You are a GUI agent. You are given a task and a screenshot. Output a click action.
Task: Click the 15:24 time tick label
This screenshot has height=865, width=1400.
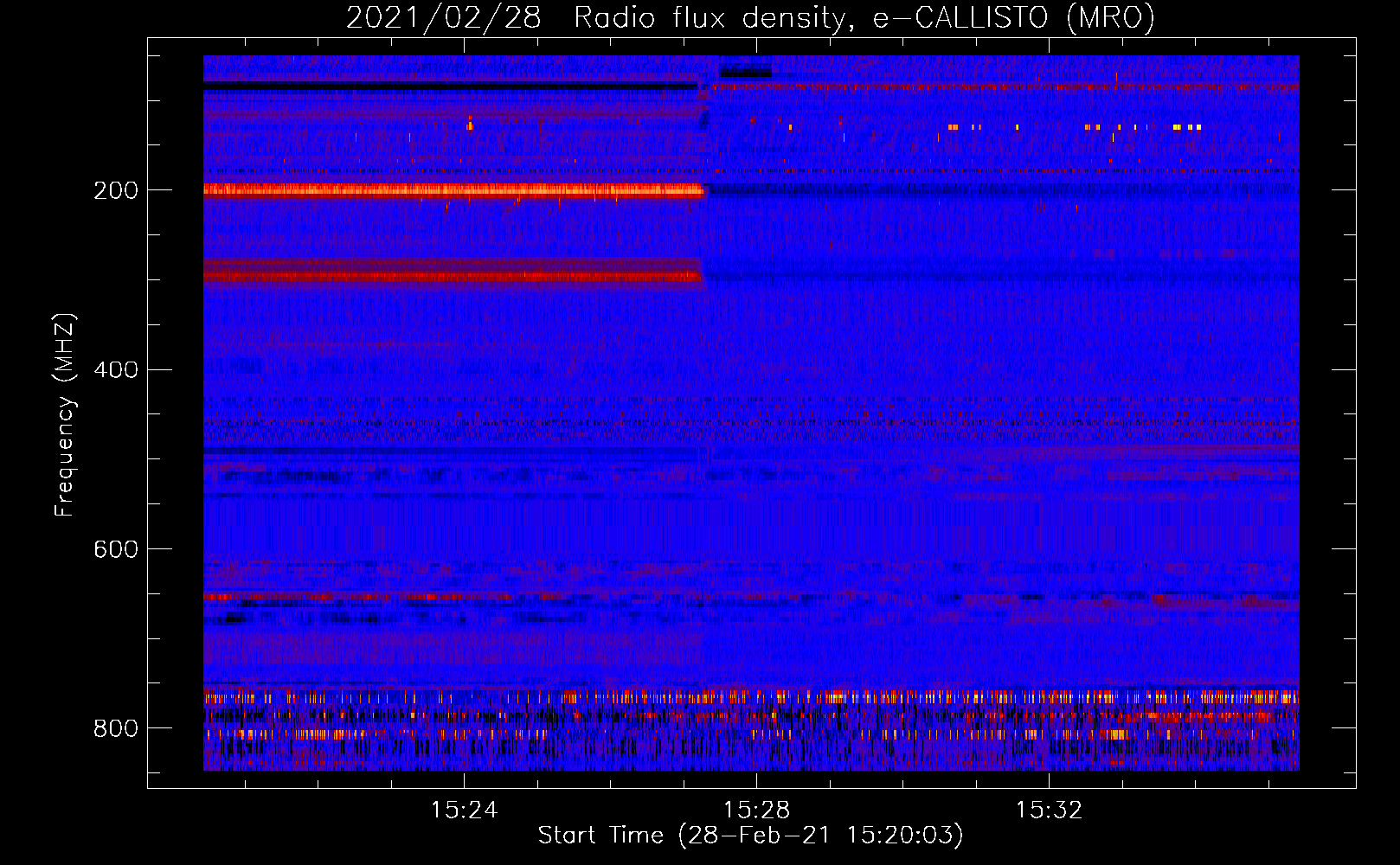[x=465, y=810]
